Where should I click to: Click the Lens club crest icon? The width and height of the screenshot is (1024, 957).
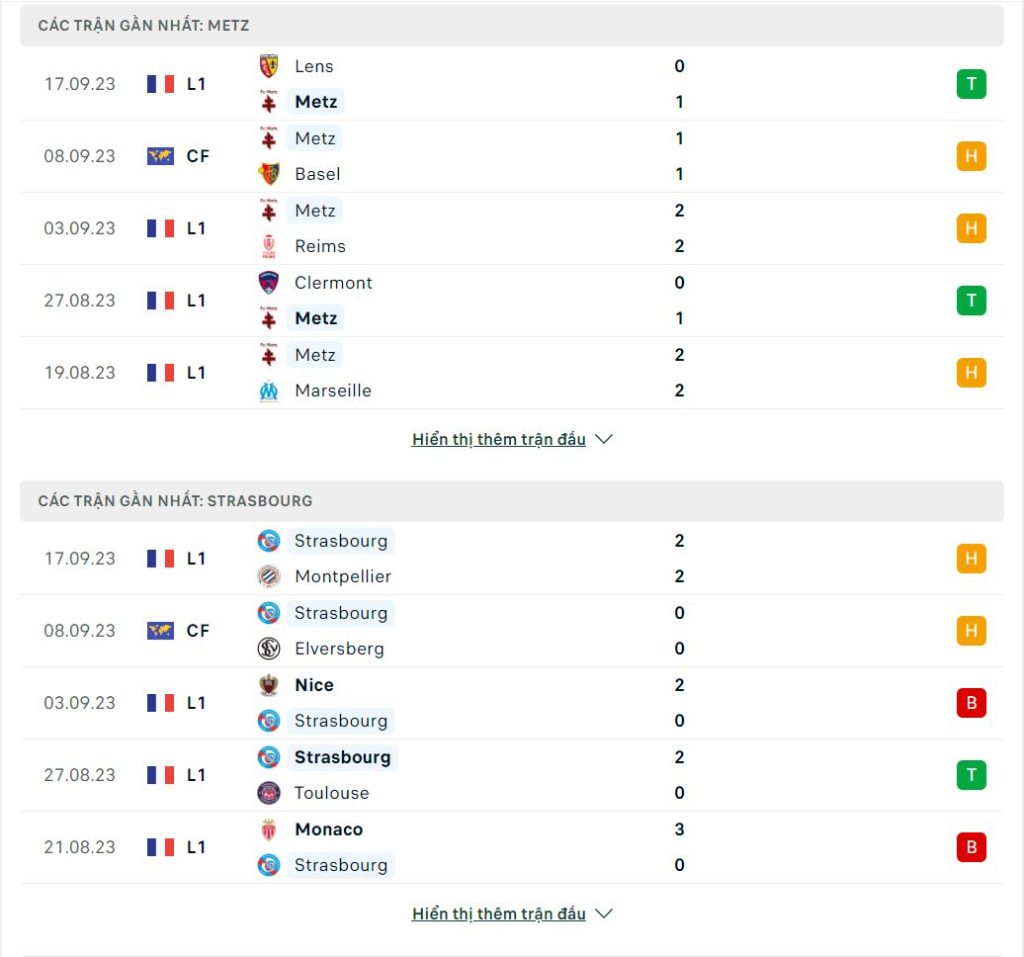pos(268,66)
